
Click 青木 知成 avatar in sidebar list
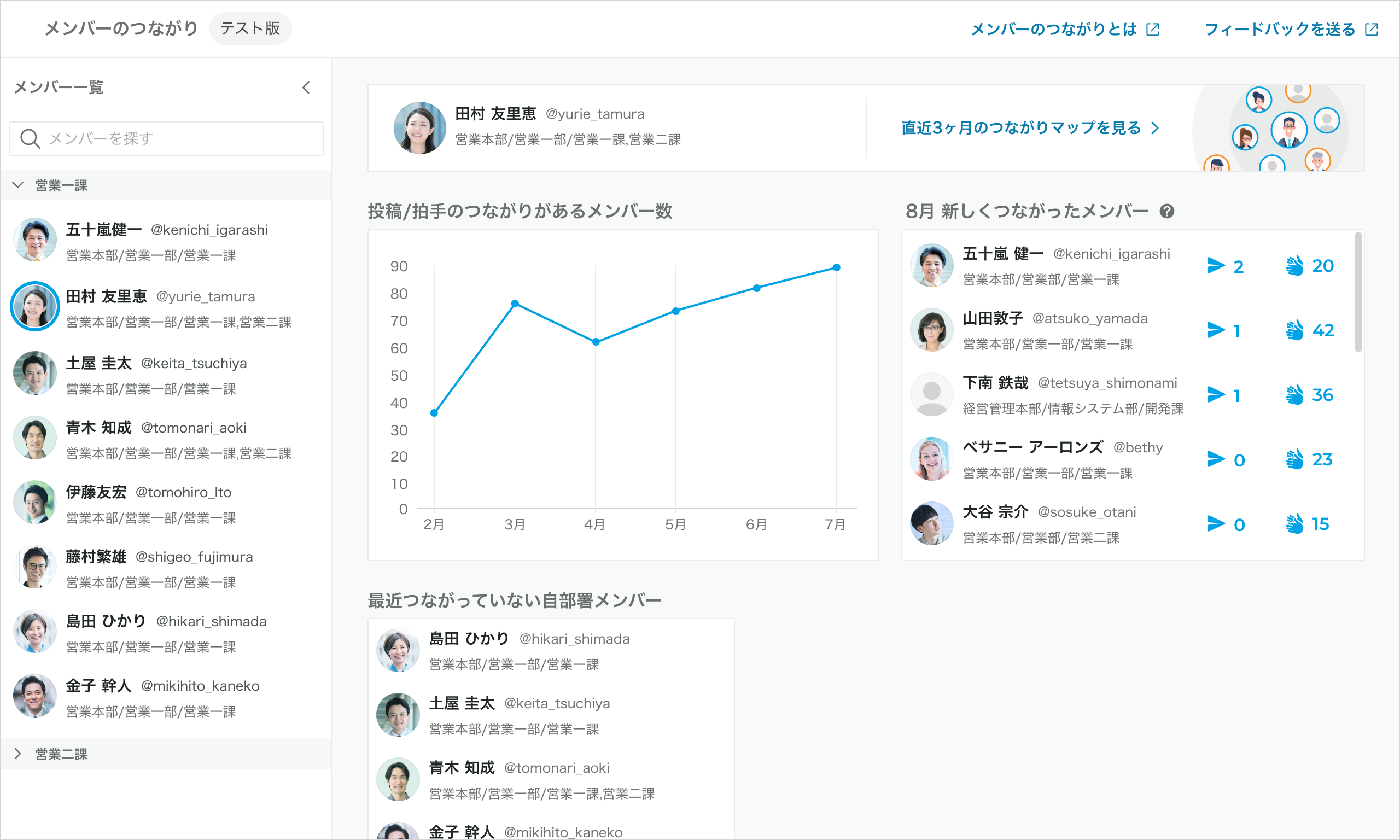pyautogui.click(x=35, y=437)
